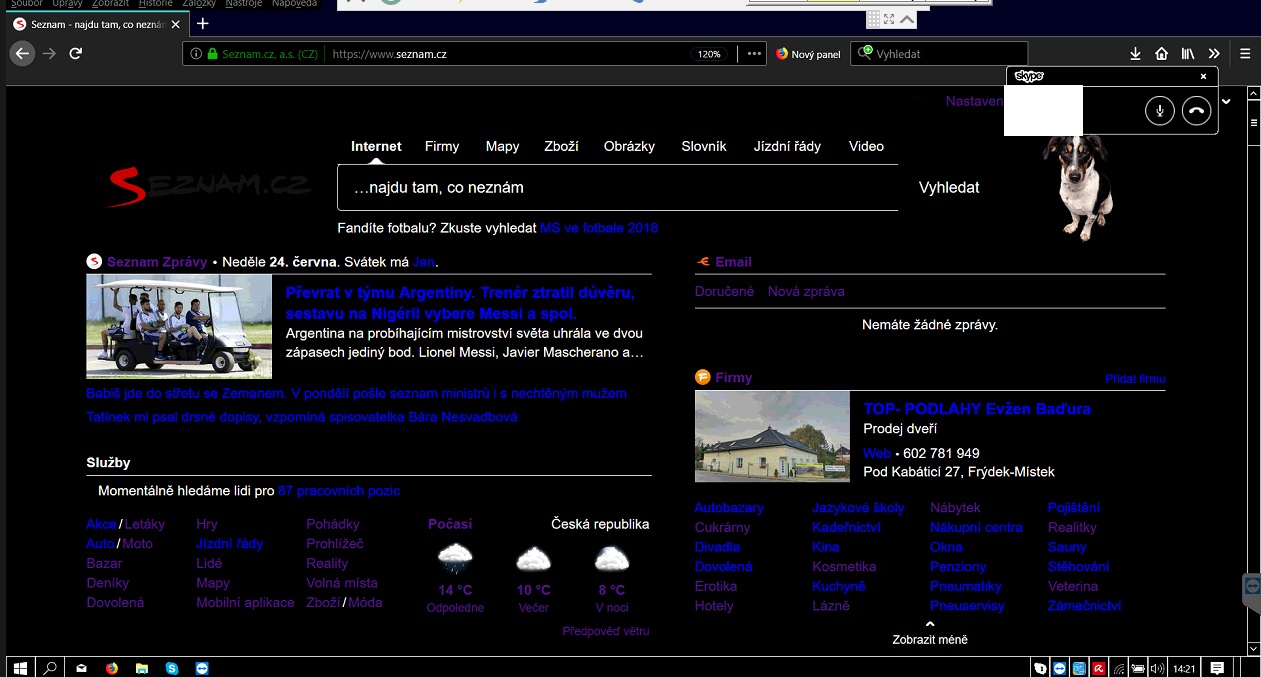Click the orange Firmy section icon

(x=703, y=377)
